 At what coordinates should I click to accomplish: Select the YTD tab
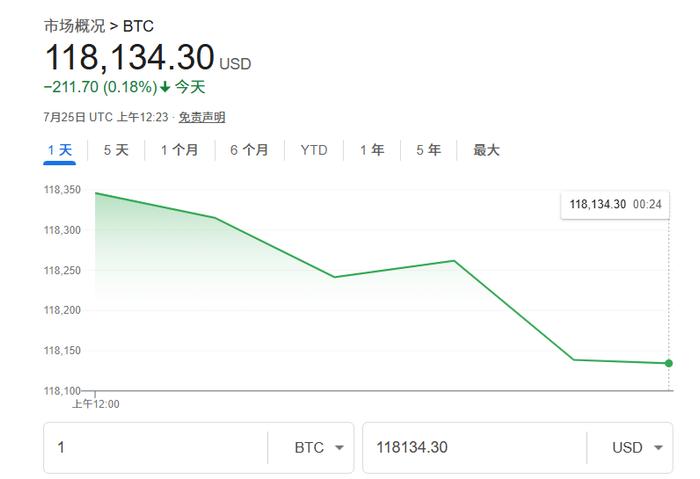tap(314, 150)
